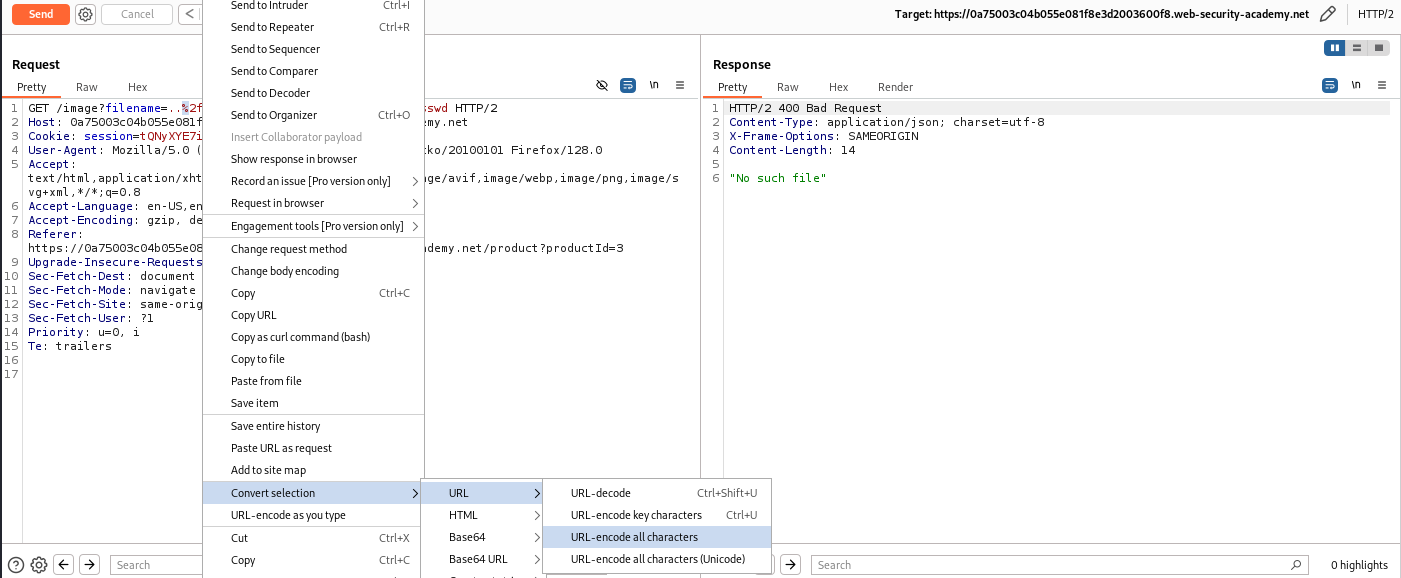Switch Request view to Raw tab
The height and width of the screenshot is (578, 1401).
click(x=87, y=87)
